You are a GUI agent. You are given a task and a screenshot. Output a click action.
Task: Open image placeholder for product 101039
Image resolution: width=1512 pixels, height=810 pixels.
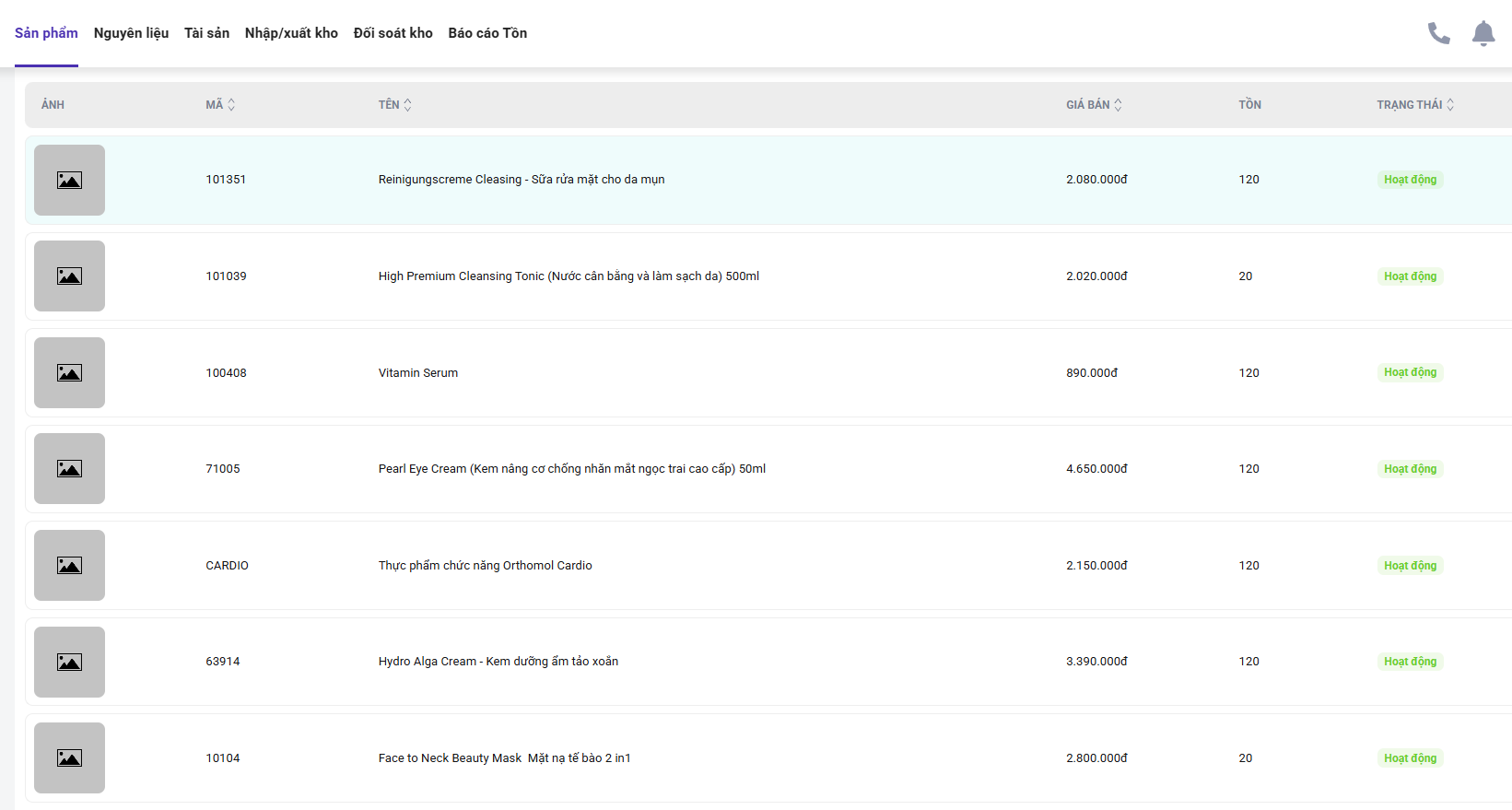(69, 276)
